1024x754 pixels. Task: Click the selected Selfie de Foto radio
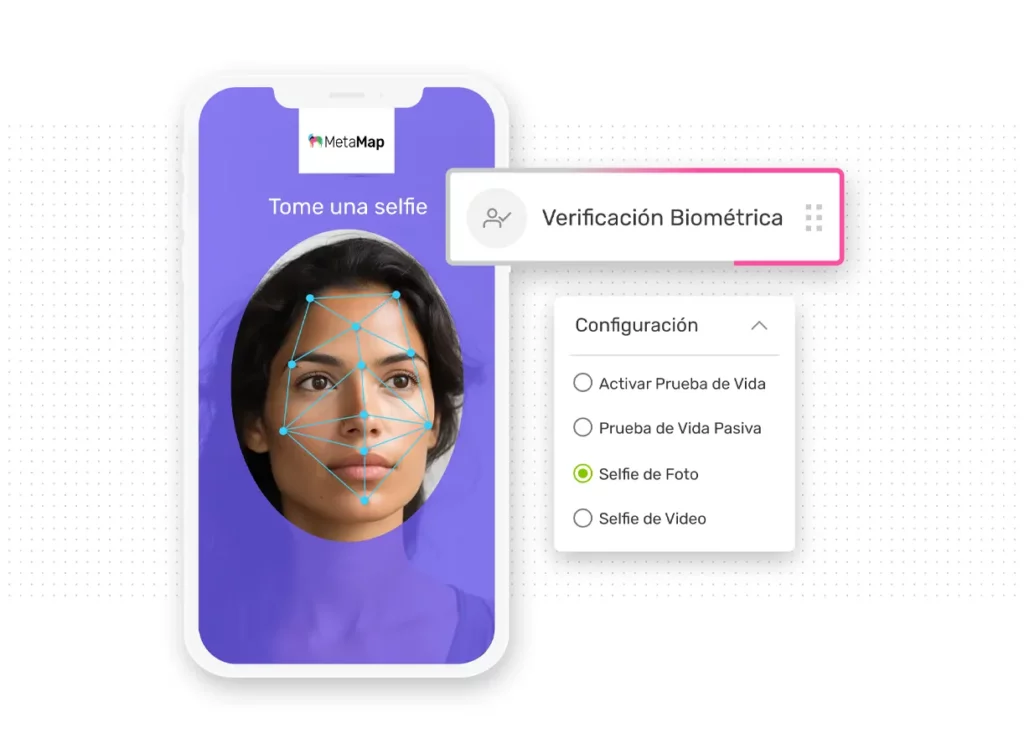tap(583, 473)
